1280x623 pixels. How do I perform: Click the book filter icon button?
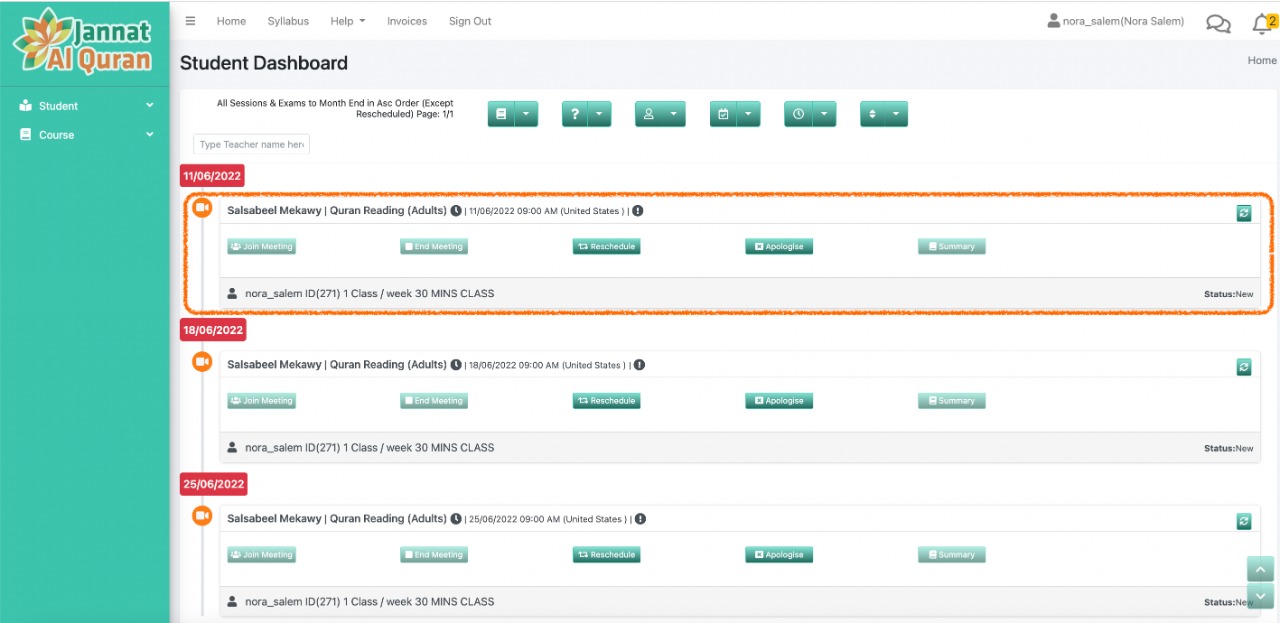(x=501, y=114)
